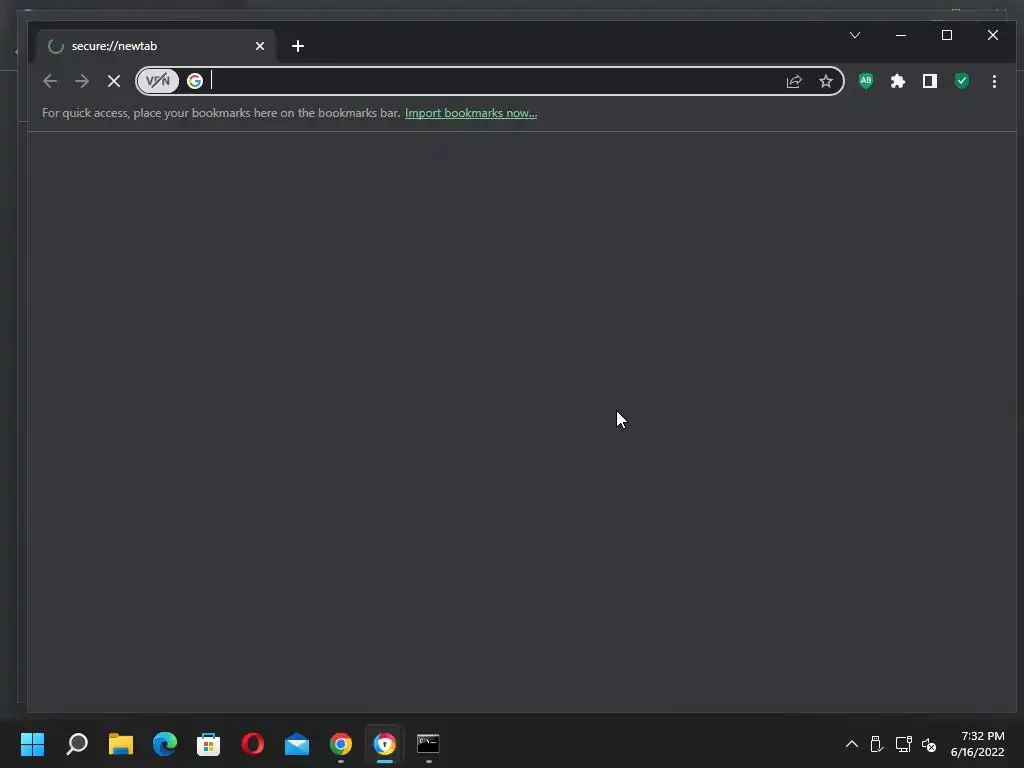Open Microsoft Store from taskbar
The image size is (1024, 768).
pos(208,744)
